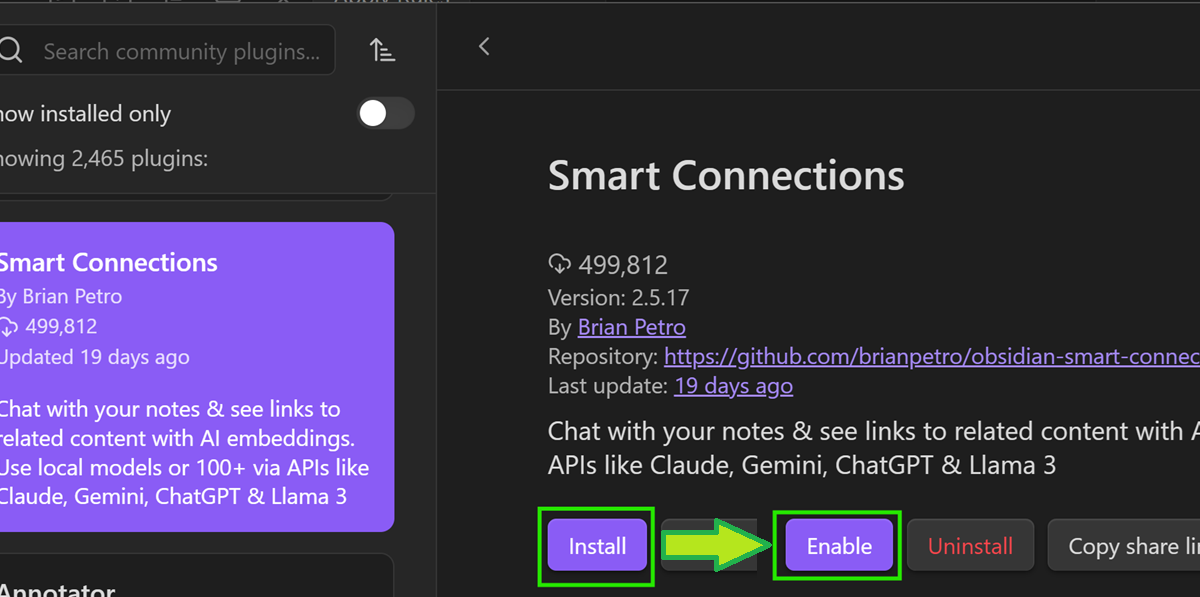Click the Smart Connections heading in details pane
This screenshot has height=597, width=1200.
click(726, 176)
